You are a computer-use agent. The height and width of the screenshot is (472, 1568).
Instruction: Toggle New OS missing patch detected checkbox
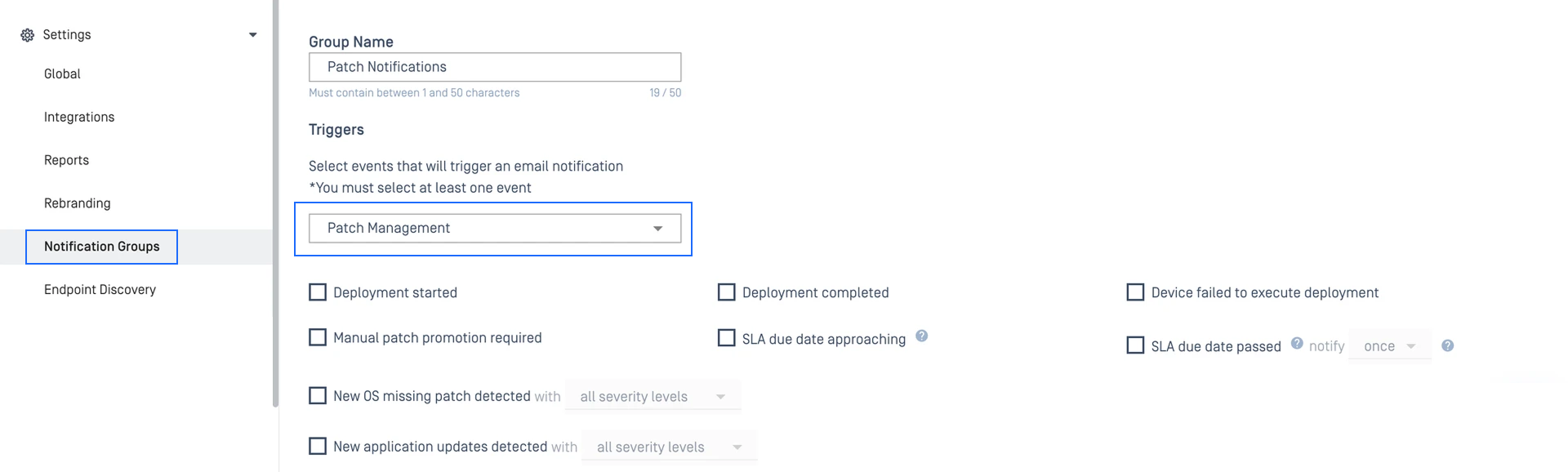pyautogui.click(x=318, y=395)
